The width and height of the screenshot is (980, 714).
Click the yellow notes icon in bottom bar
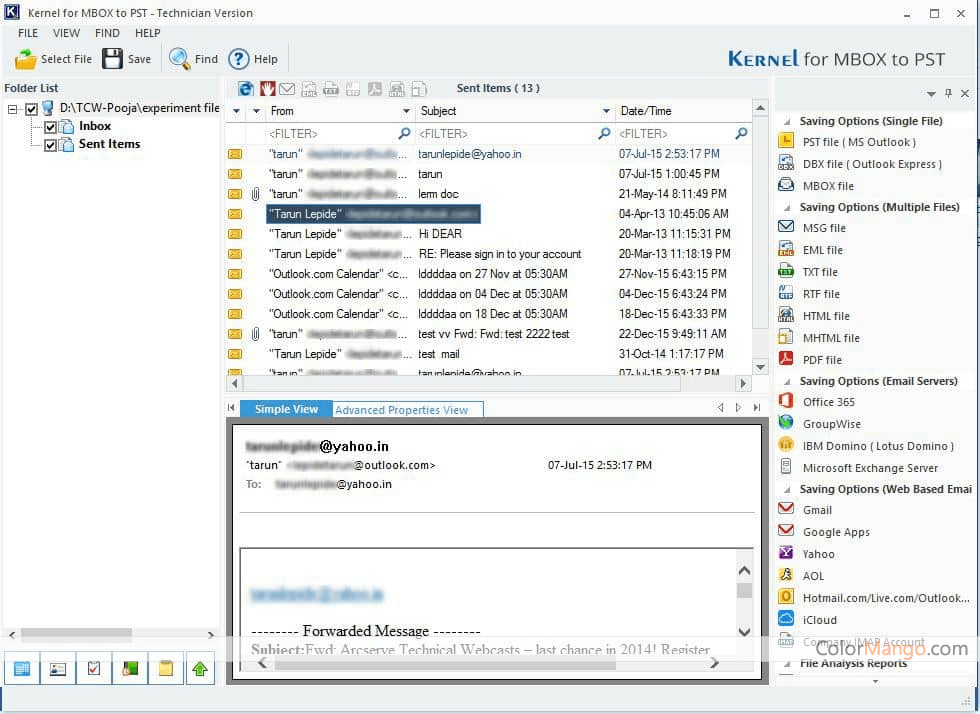tap(166, 669)
